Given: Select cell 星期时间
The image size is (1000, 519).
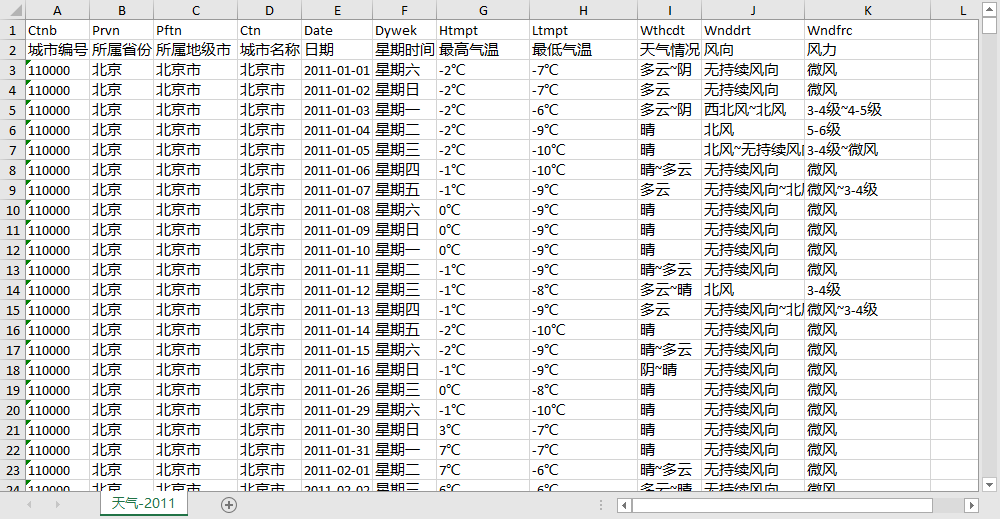Looking at the screenshot, I should 404,50.
